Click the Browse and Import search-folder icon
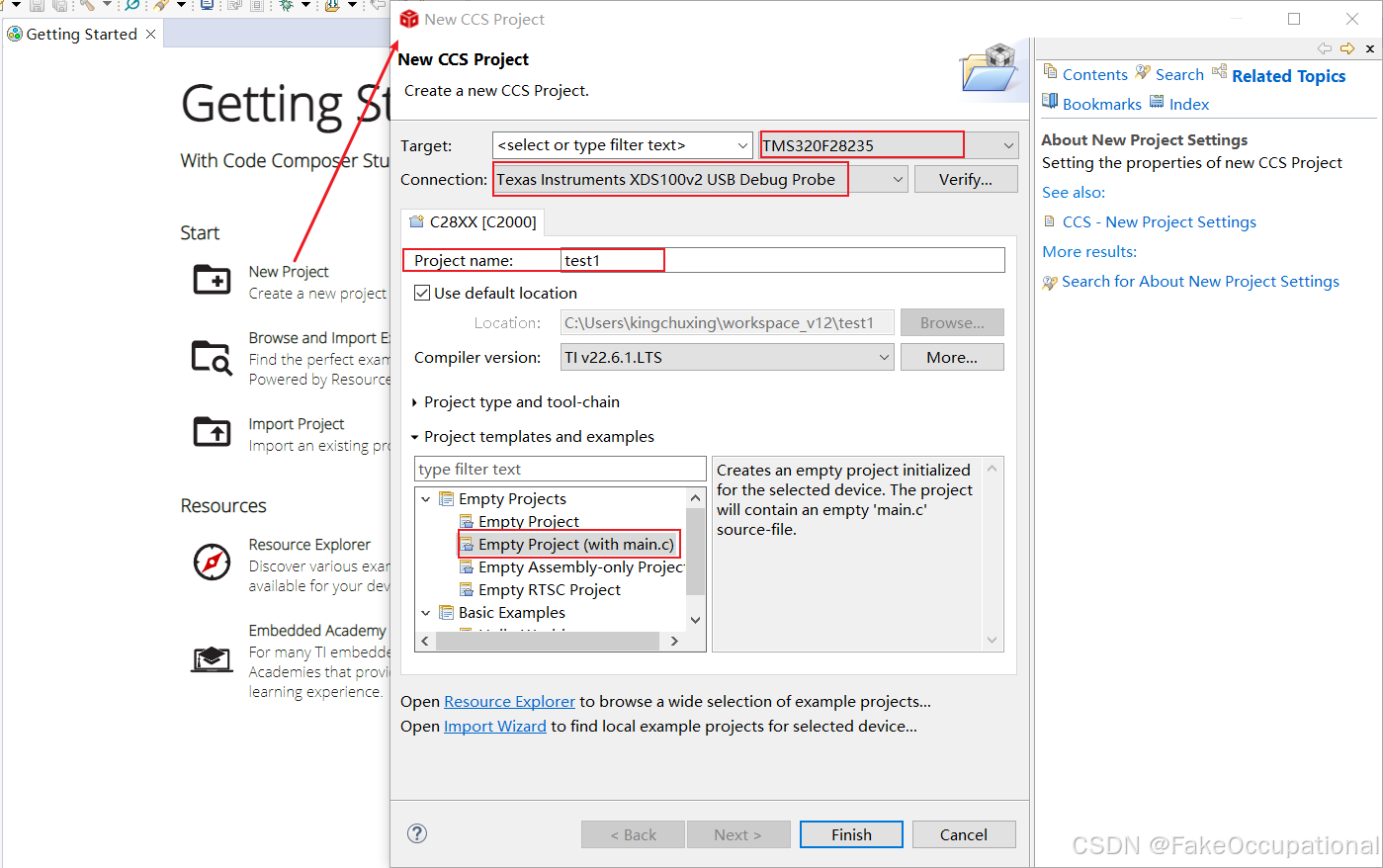Viewport: 1383px width, 868px height. 212,357
